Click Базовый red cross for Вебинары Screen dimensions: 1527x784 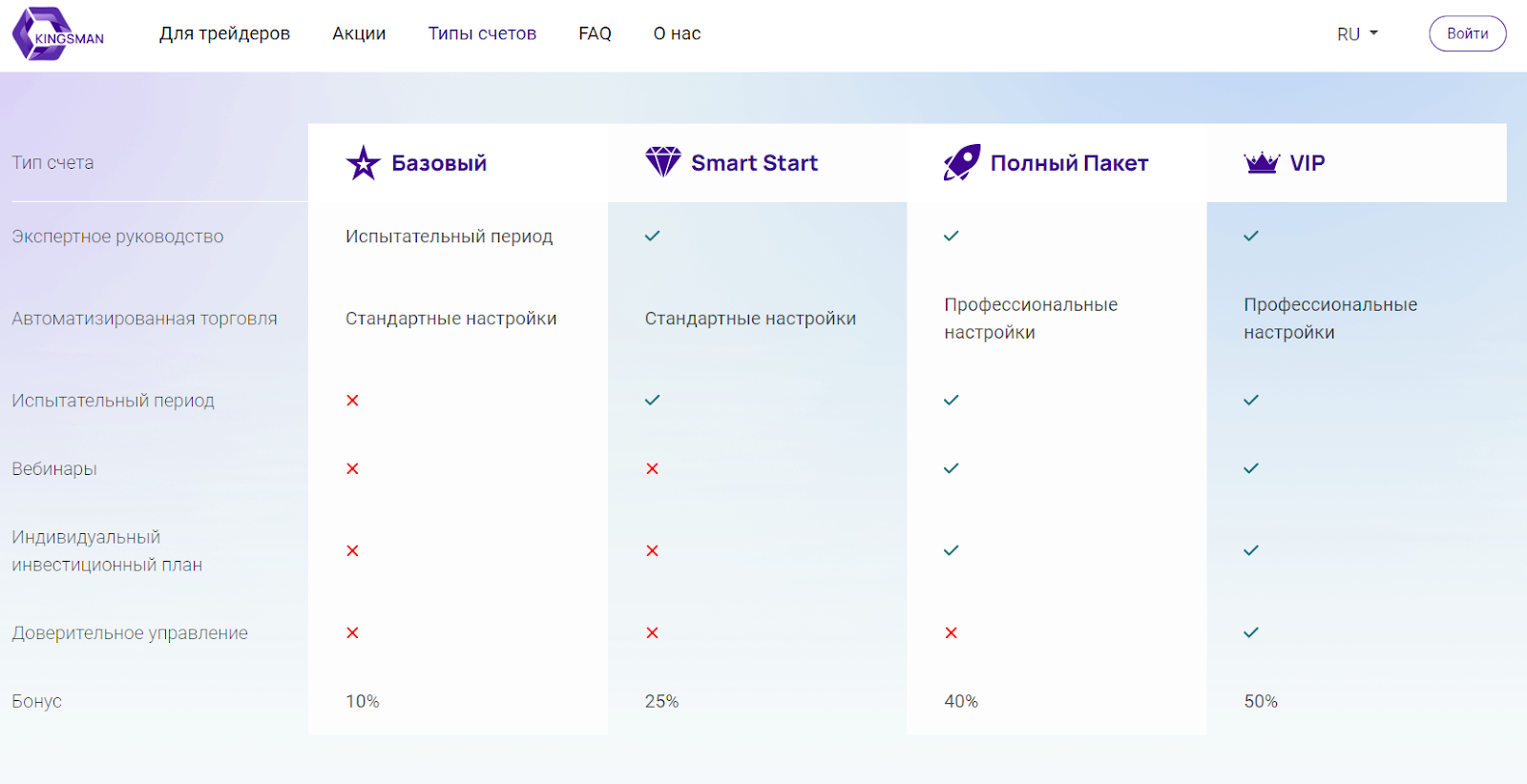click(352, 469)
